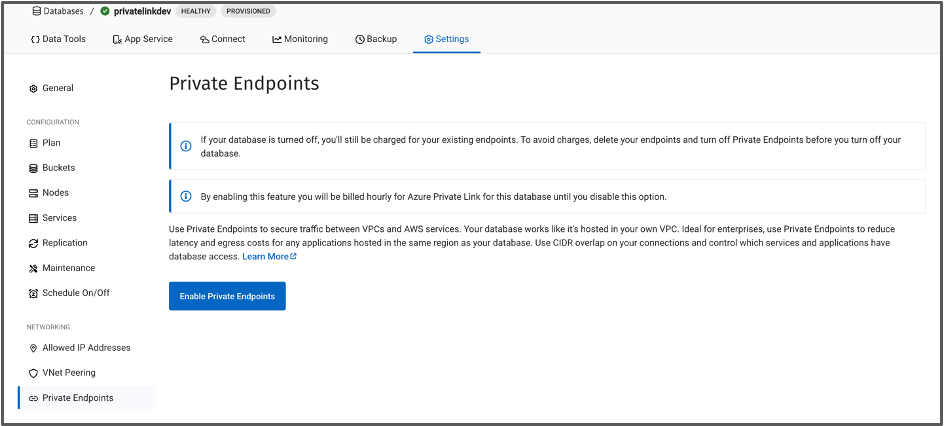Image resolution: width=944 pixels, height=426 pixels.
Task: Click the Allowed IP Addresses pin icon
Action: click(x=34, y=348)
